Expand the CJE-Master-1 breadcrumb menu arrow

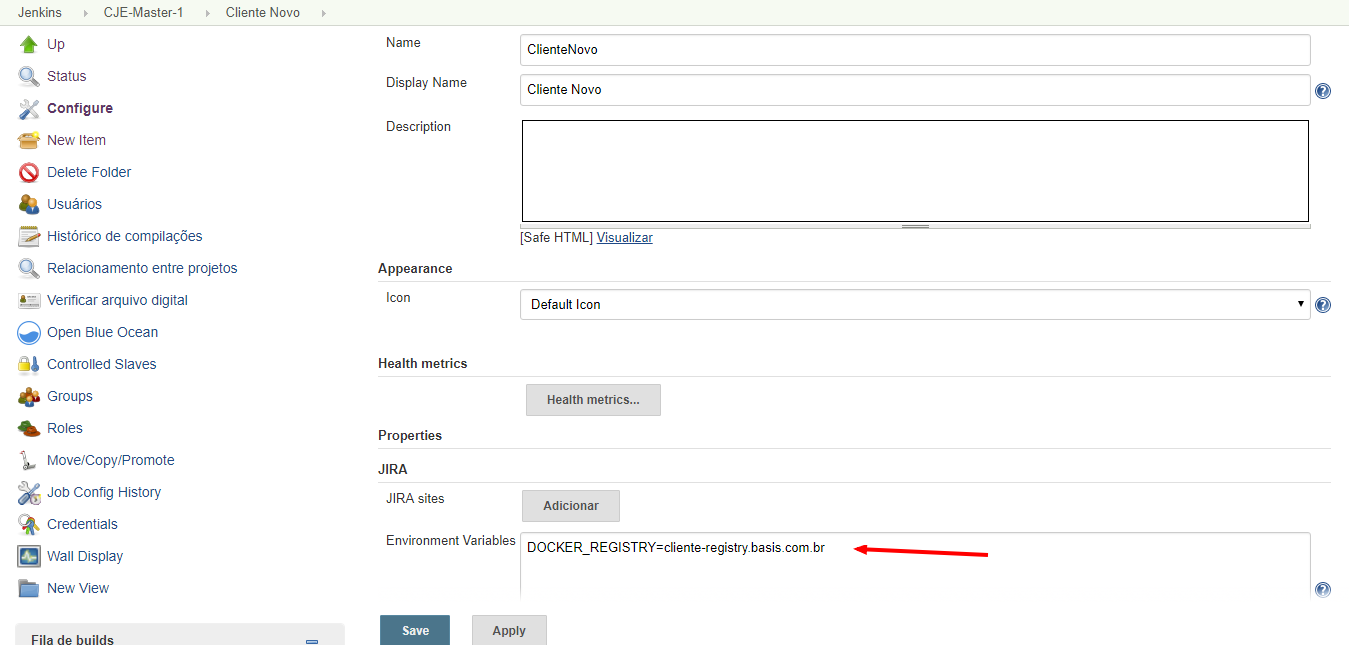point(206,13)
